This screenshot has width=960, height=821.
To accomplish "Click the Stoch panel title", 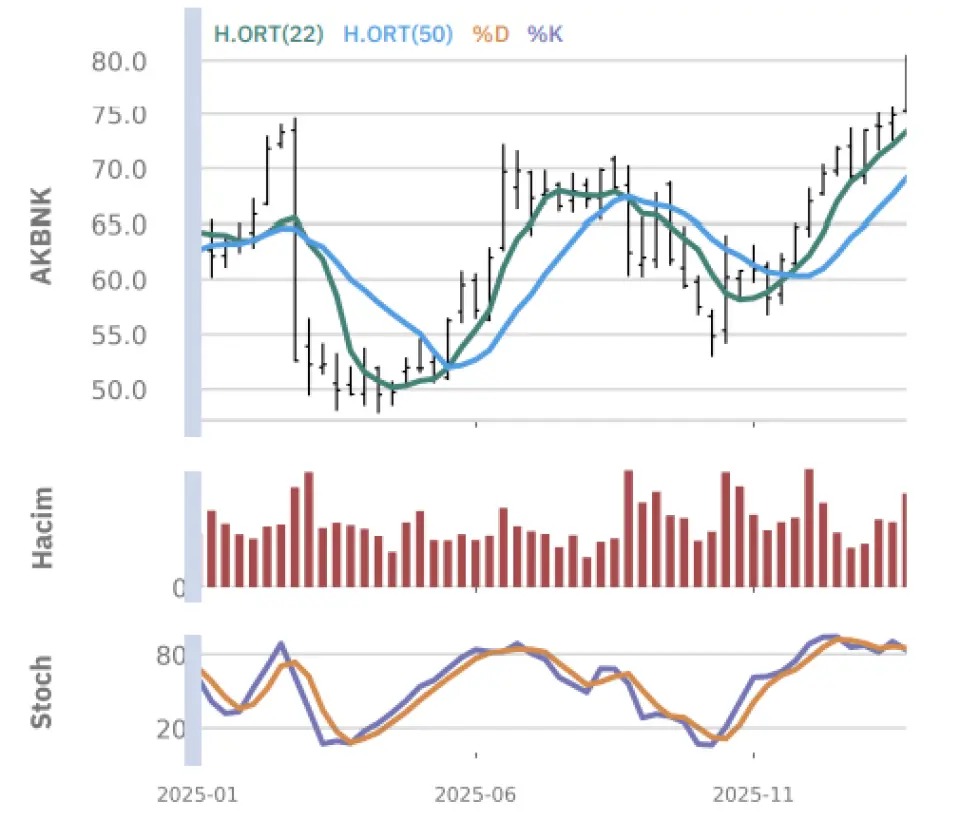I will click(42, 692).
